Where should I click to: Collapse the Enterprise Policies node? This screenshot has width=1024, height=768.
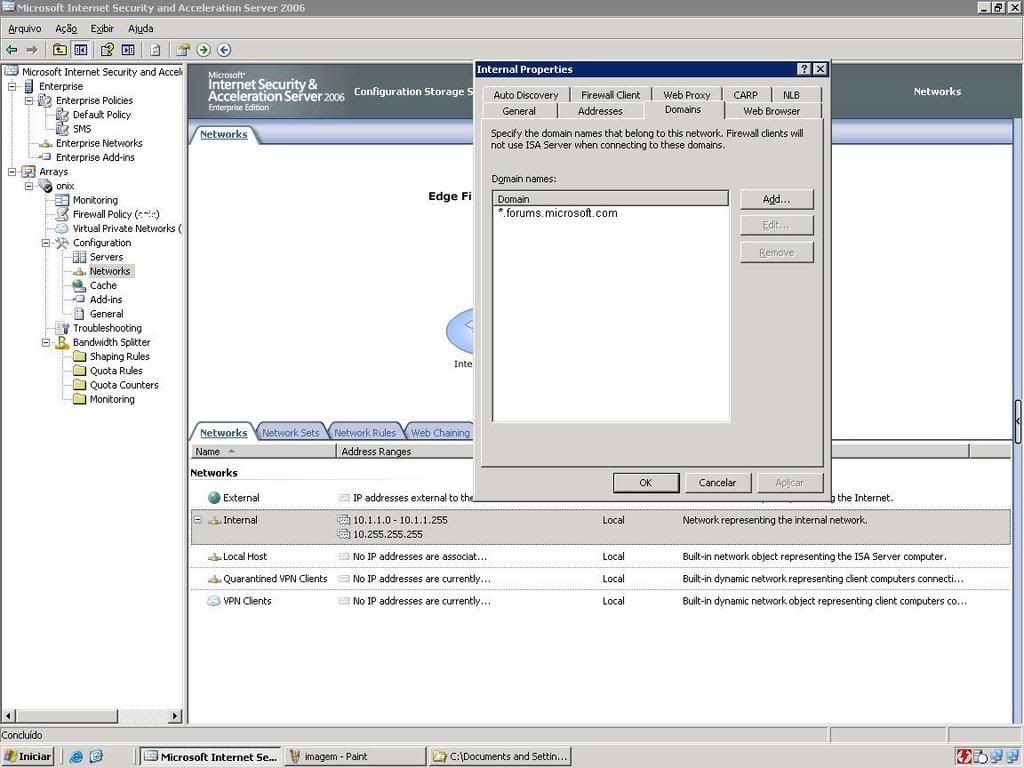pos(29,101)
